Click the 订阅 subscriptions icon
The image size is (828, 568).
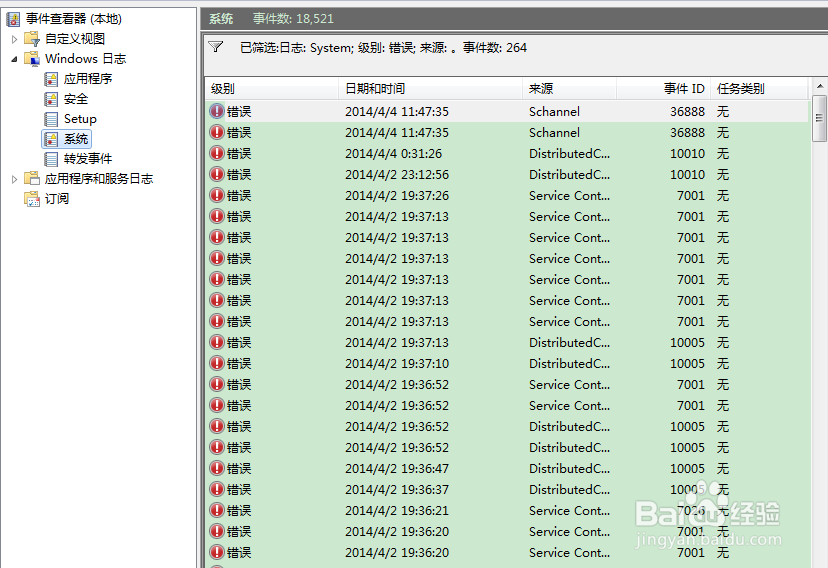pos(32,198)
